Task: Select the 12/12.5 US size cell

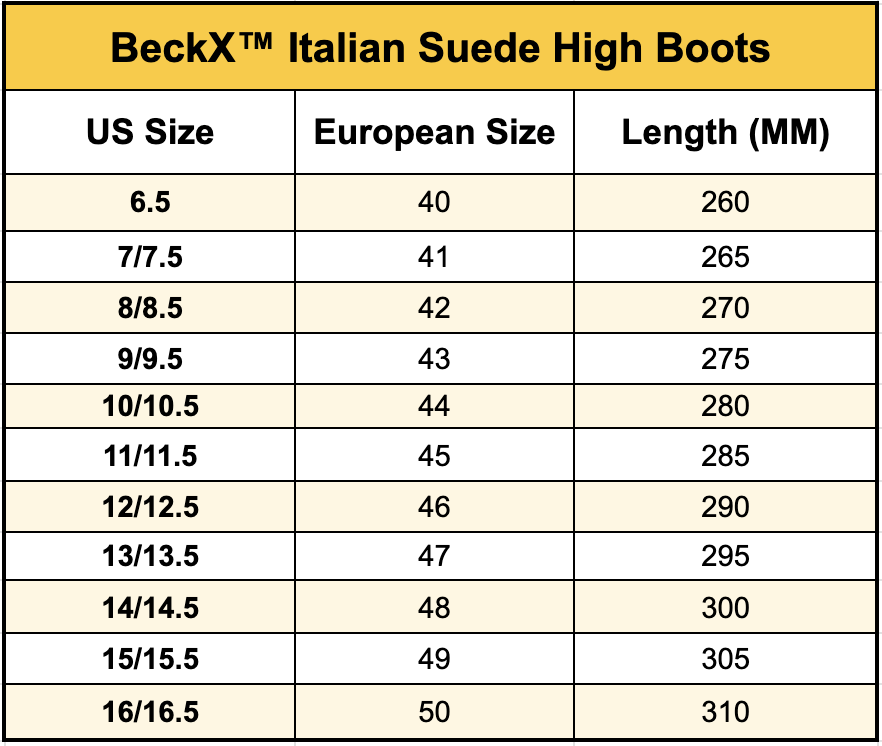Action: click(x=150, y=508)
